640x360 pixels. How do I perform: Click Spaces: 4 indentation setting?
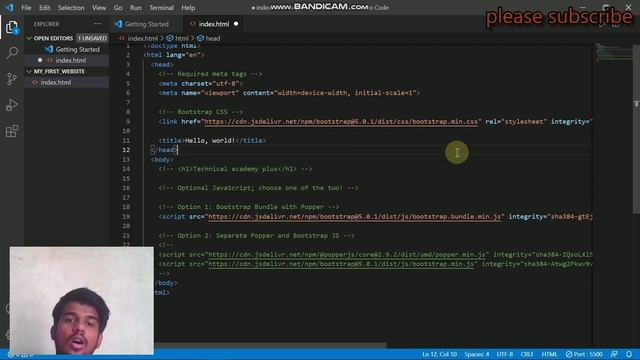(x=476, y=354)
